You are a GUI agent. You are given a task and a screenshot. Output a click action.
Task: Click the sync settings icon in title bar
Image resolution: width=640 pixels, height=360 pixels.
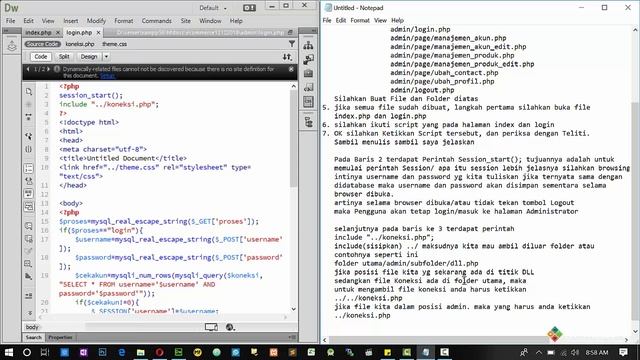[x=249, y=8]
